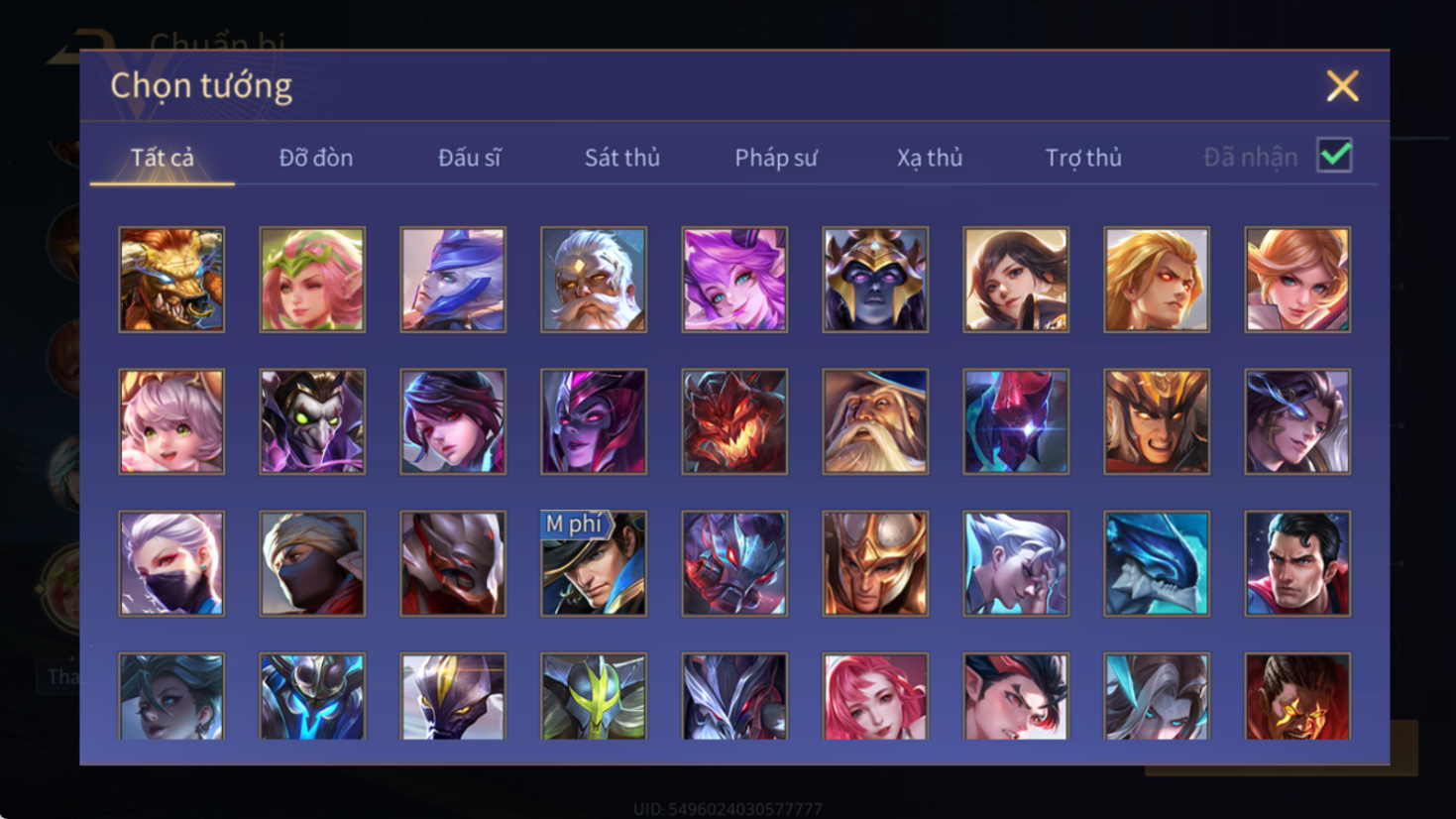The width and height of the screenshot is (1456, 819).
Task: Select the 'Đấu sĩ' category tab
Action: (469, 158)
